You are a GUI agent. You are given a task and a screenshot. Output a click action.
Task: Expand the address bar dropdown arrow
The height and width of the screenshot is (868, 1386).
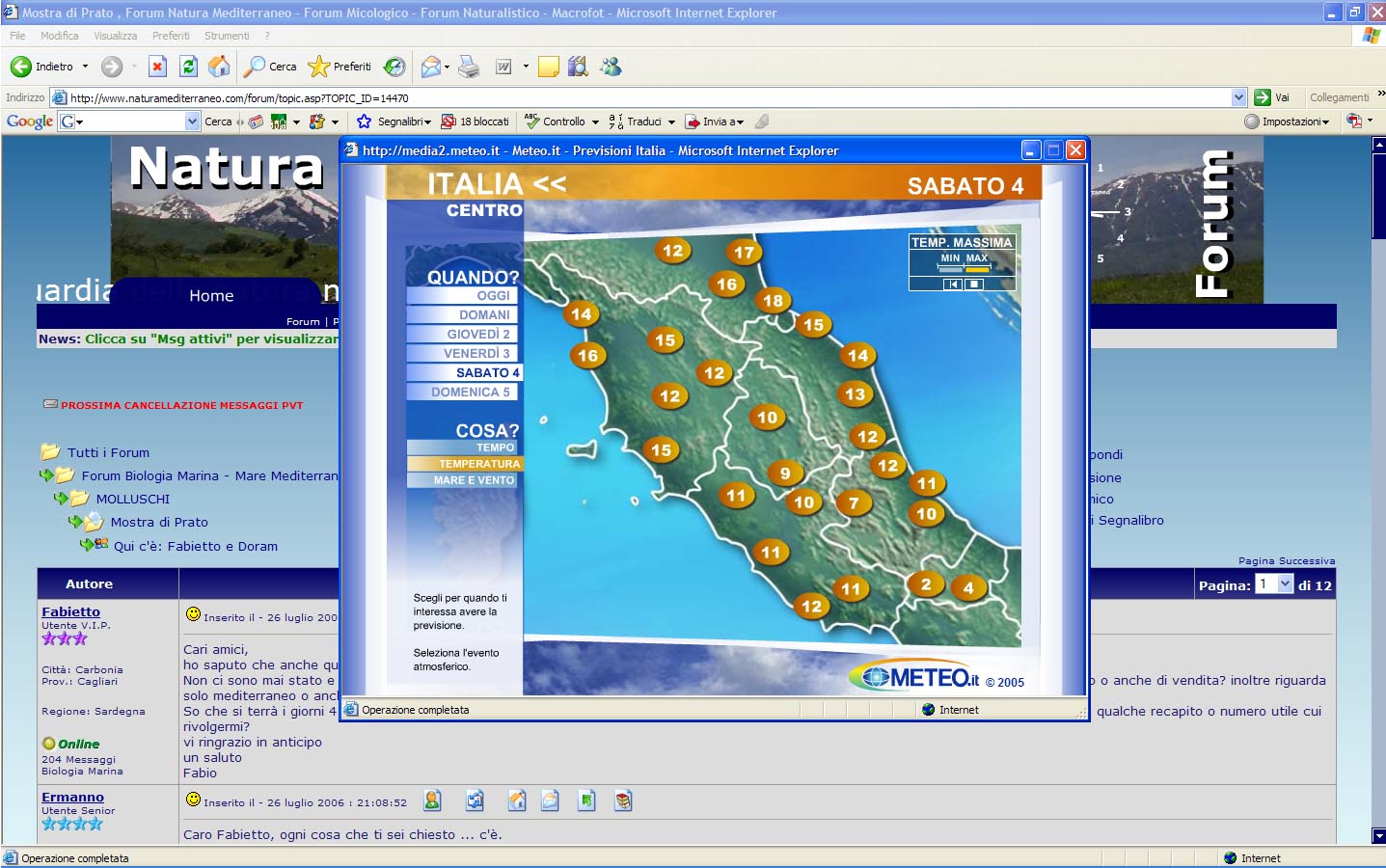[x=1239, y=97]
